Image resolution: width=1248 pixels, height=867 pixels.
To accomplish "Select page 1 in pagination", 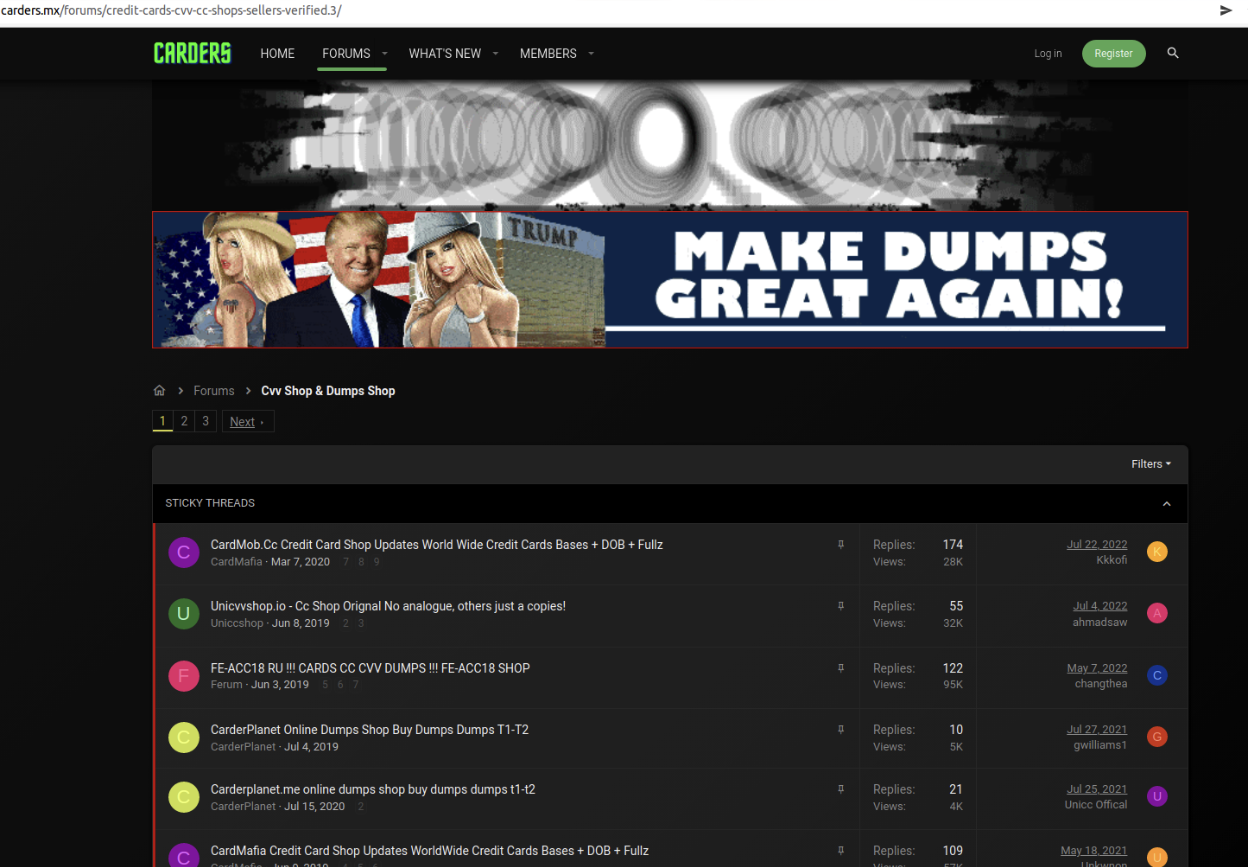I will coord(162,421).
